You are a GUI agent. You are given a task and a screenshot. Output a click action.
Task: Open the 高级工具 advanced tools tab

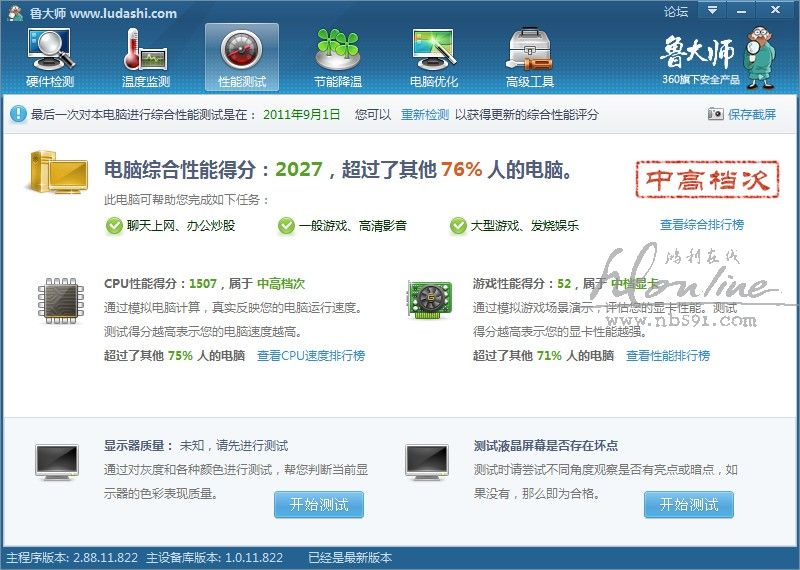pyautogui.click(x=530, y=58)
